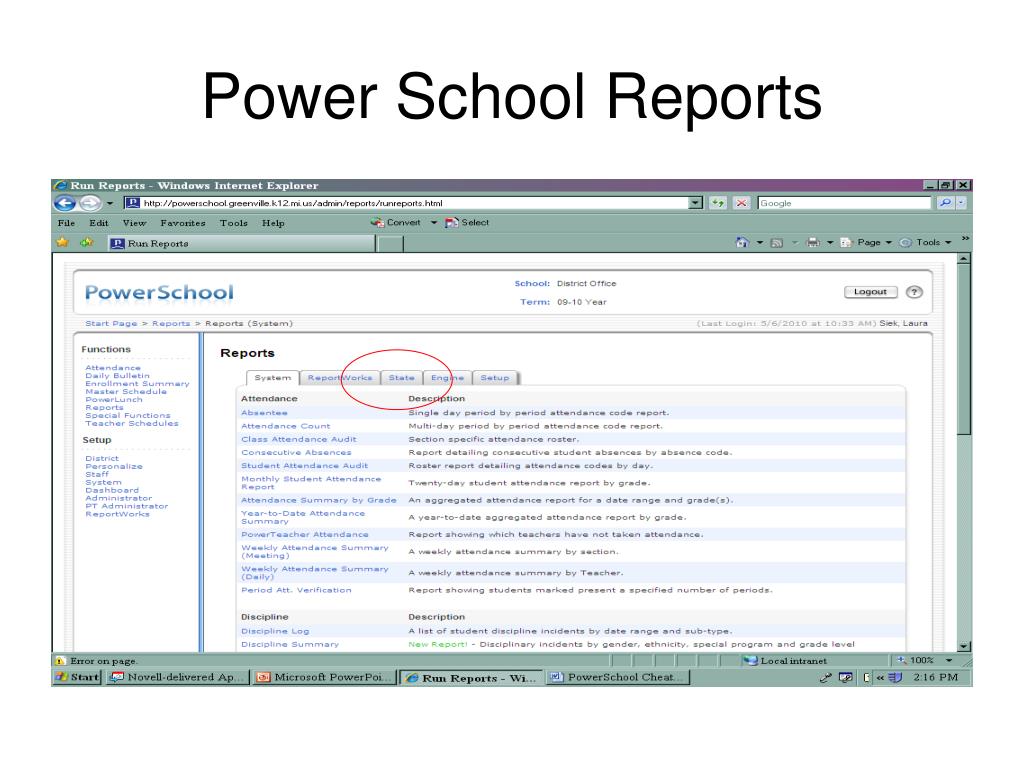The image size is (1024, 768).
Task: Open PowerSchool help question mark icon
Action: (x=914, y=292)
